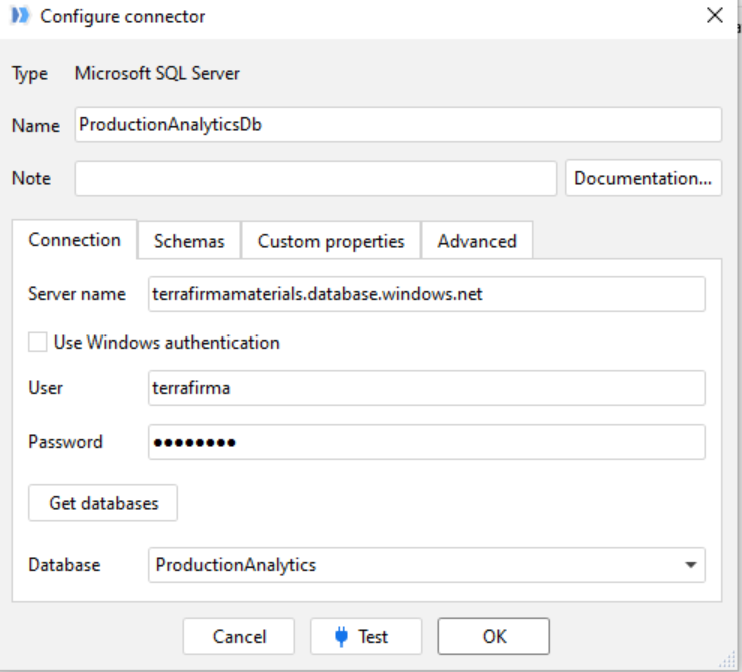
Task: Confirm settings with the OK button
Action: (493, 636)
